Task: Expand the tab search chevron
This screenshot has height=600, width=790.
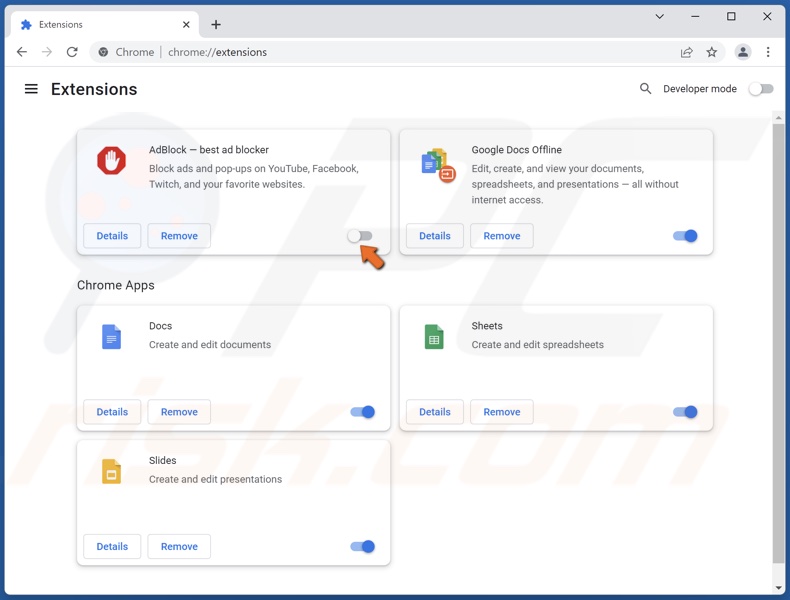Action: (x=660, y=16)
